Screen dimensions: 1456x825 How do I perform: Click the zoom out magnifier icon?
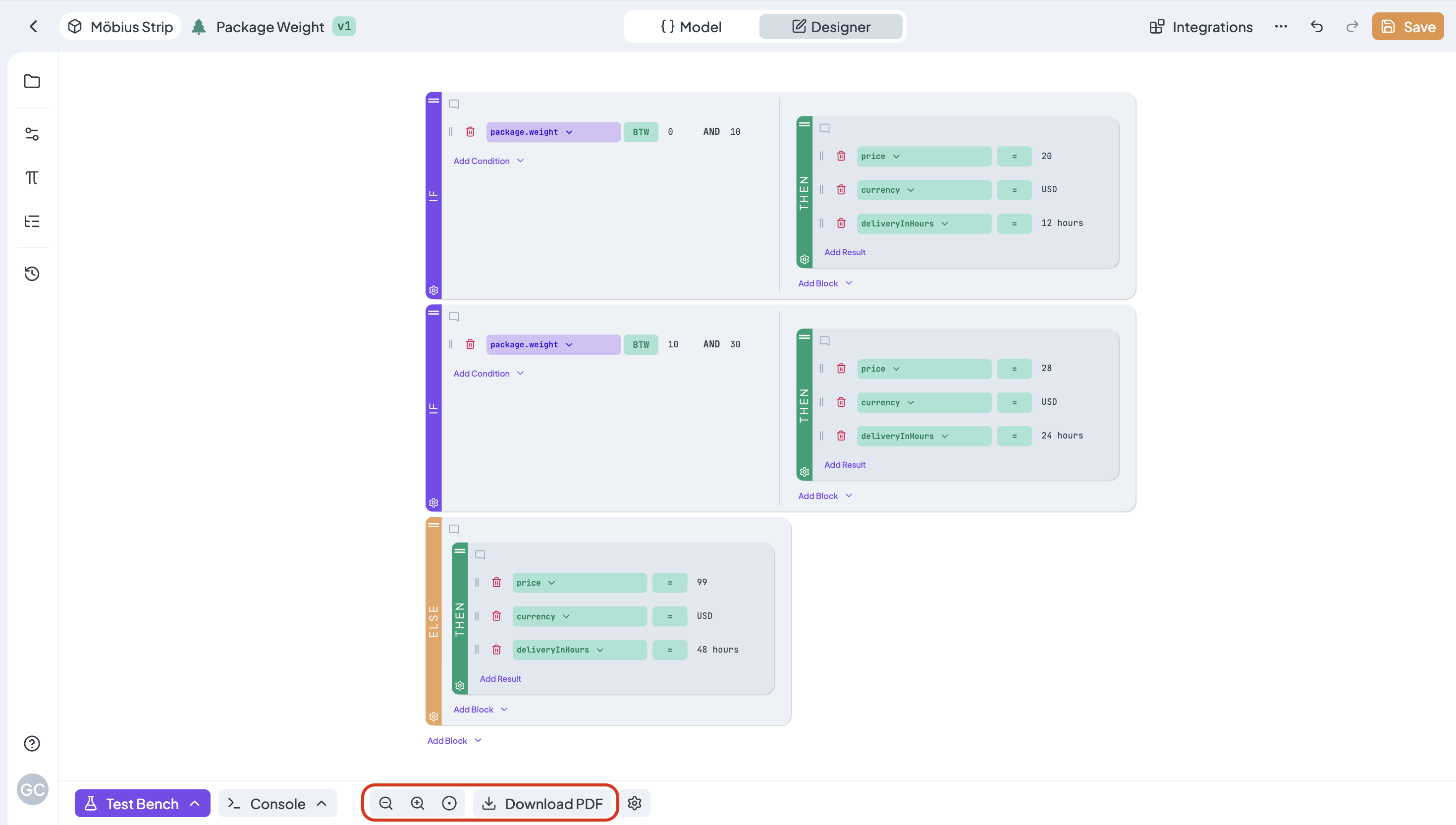tap(386, 804)
